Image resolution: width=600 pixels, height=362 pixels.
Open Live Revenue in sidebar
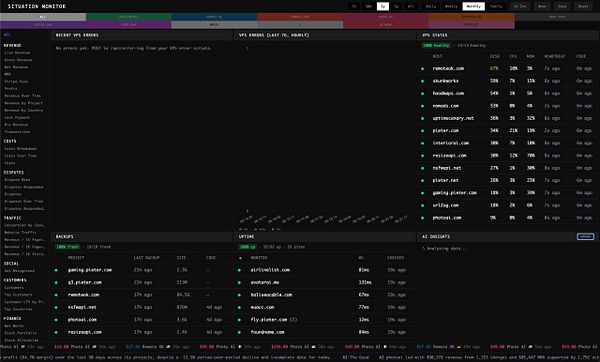(x=17, y=53)
